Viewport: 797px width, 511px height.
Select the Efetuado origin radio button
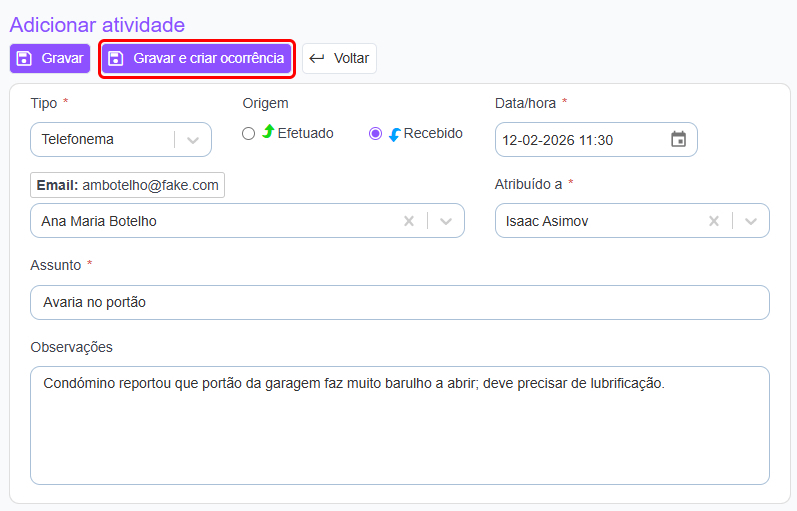click(x=249, y=134)
